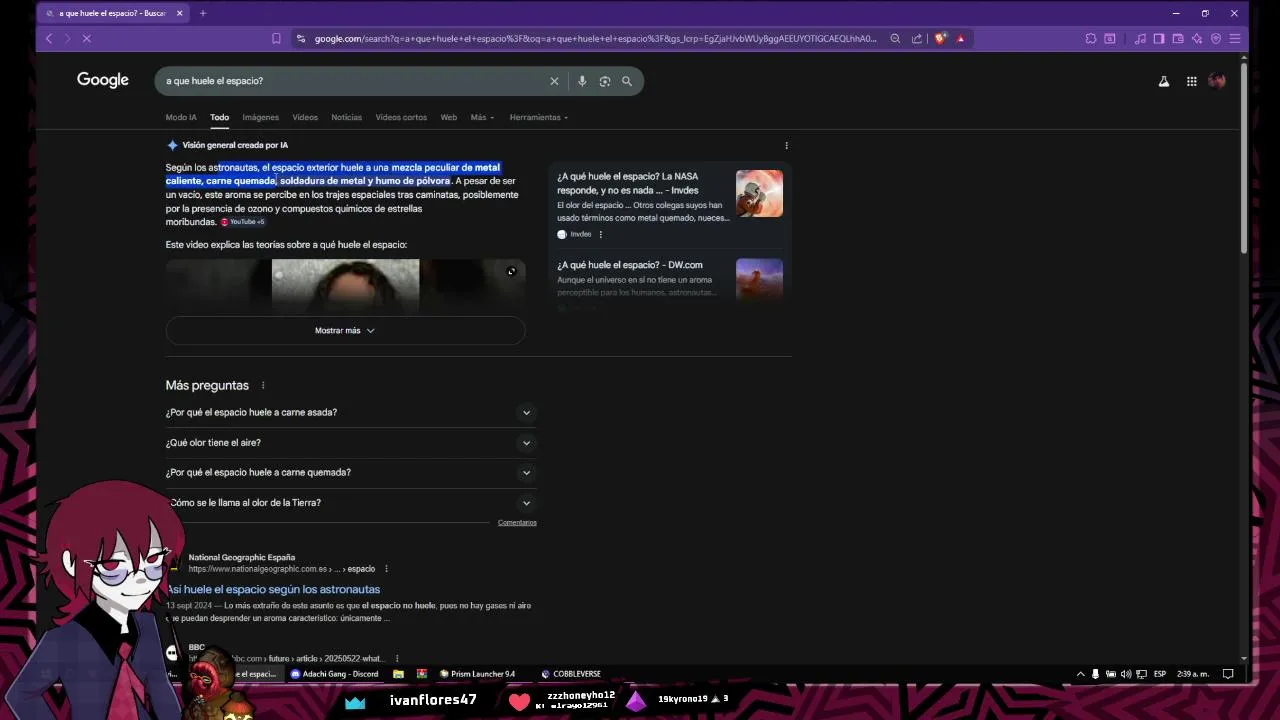Click the zoom magnifier icon in address bar

(896, 39)
